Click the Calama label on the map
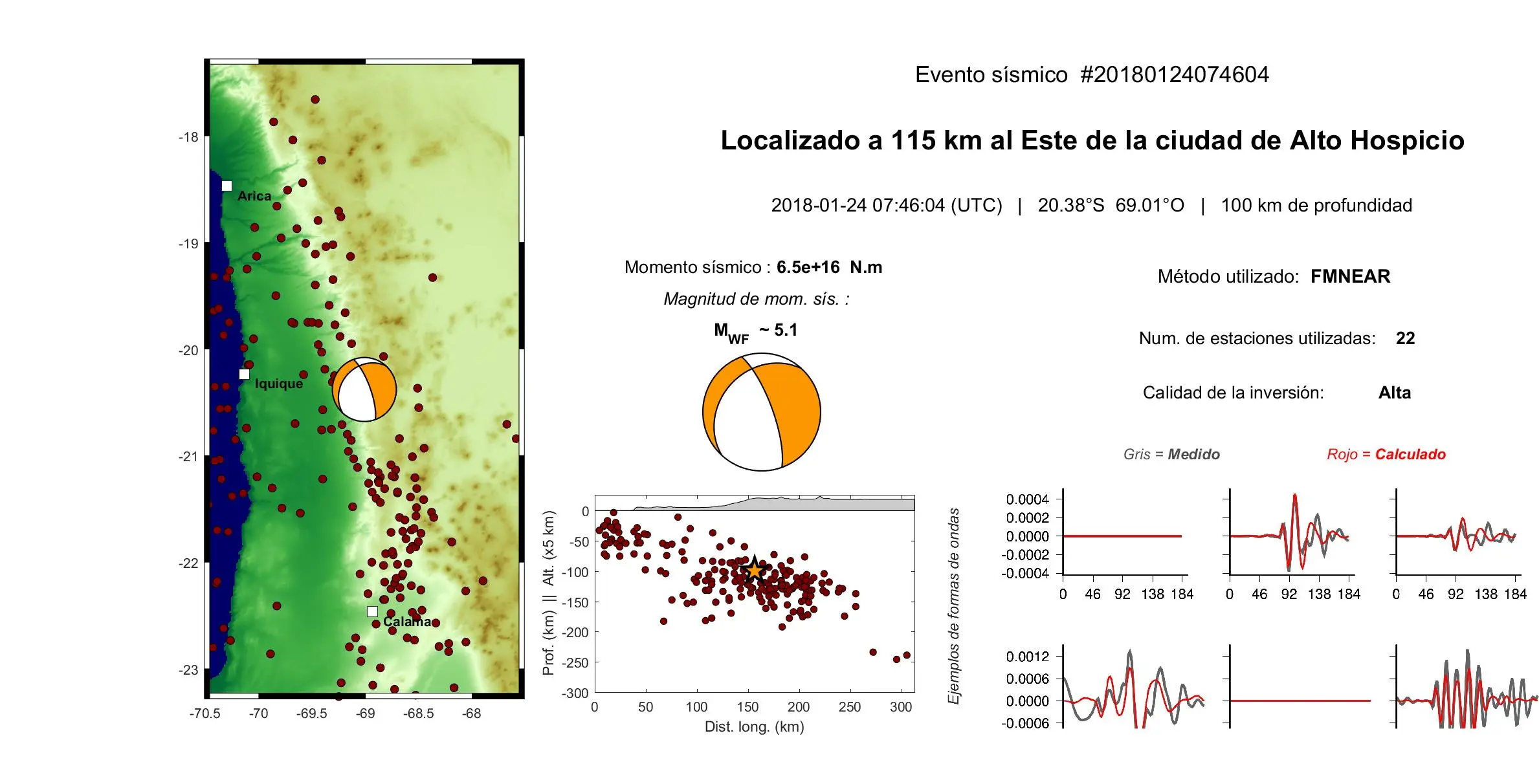The image size is (1539, 784). tap(407, 622)
